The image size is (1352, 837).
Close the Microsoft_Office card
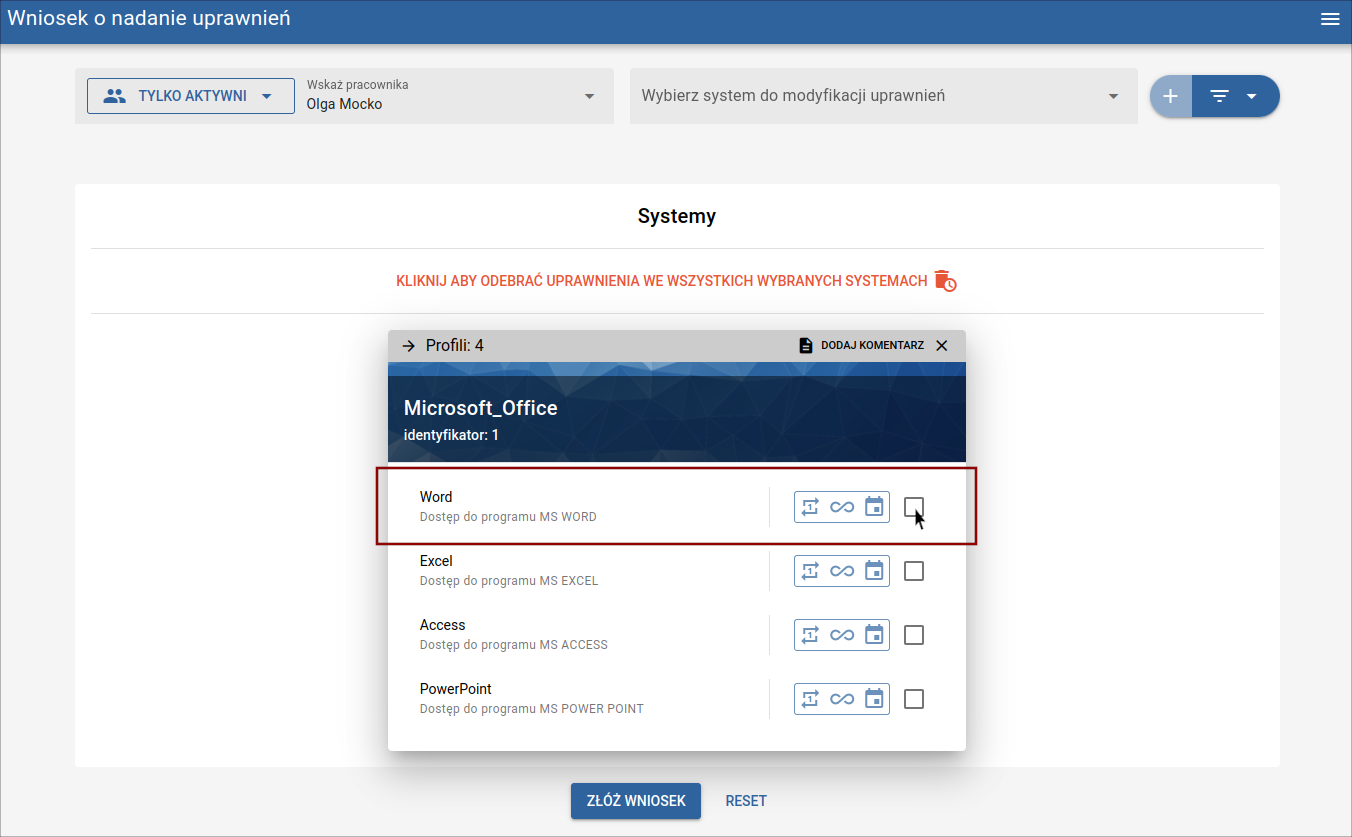coord(941,346)
